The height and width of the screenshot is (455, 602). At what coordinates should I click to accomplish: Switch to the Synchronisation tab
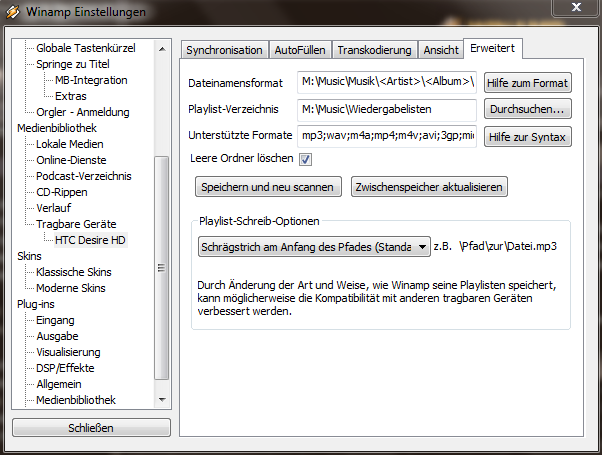click(224, 50)
